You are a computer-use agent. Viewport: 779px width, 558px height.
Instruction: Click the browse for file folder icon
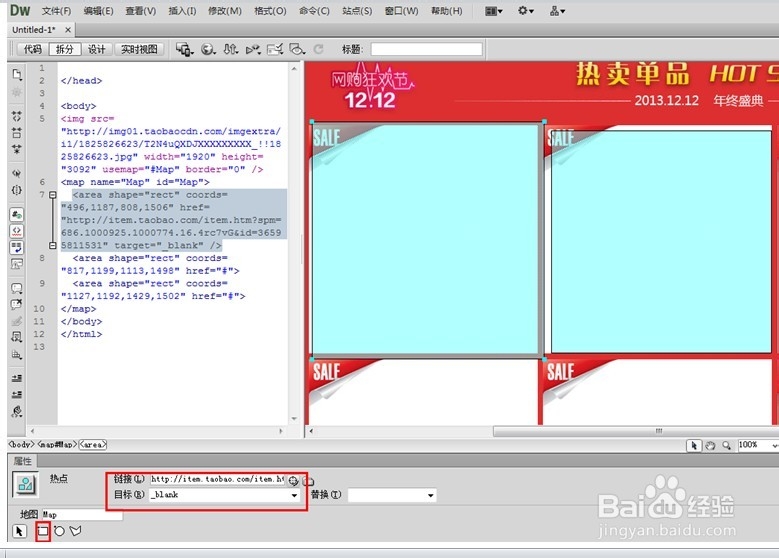point(309,480)
